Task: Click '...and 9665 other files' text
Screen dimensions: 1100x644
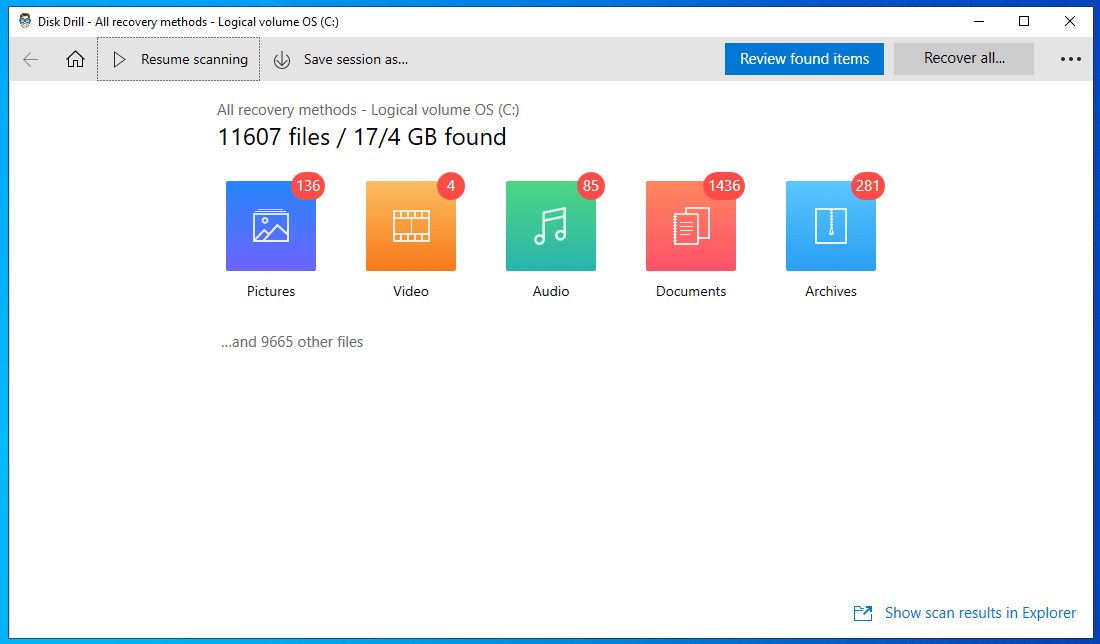Action: (x=292, y=342)
